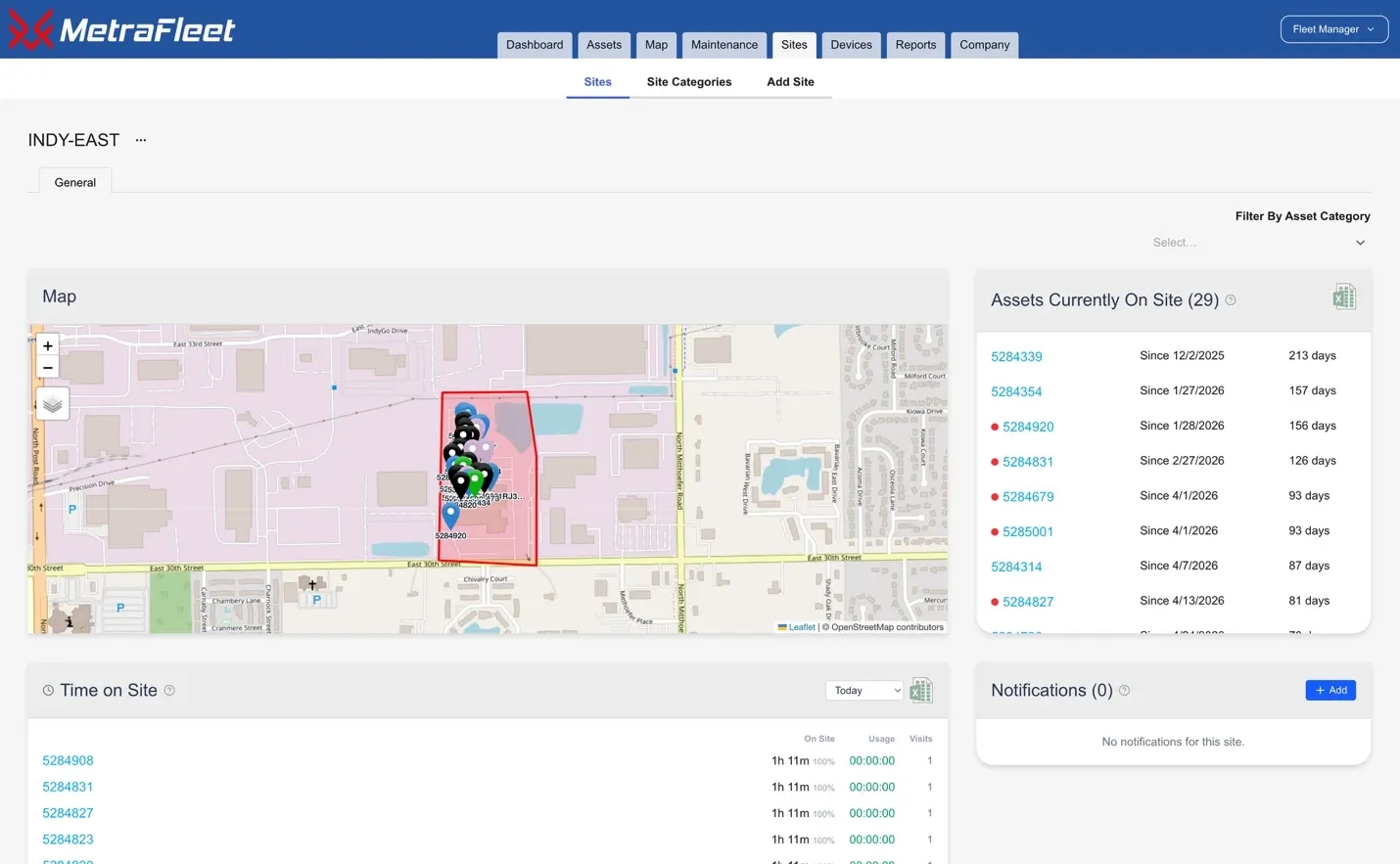Select the Sites sub-tab

click(597, 82)
